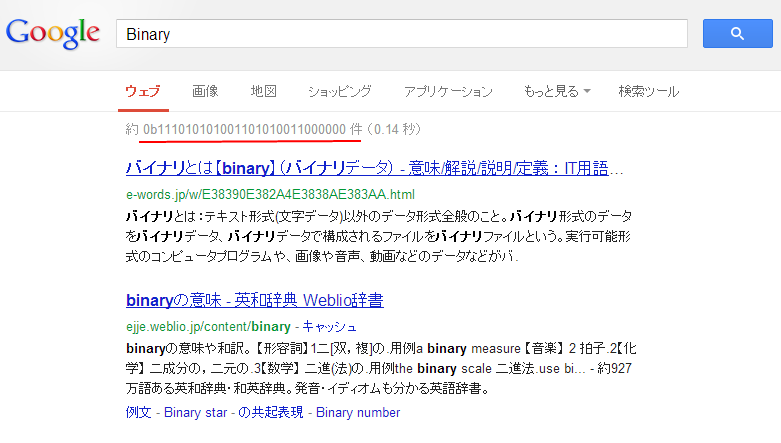Open binaryの意味 Weblio辞書 result

click(x=255, y=300)
